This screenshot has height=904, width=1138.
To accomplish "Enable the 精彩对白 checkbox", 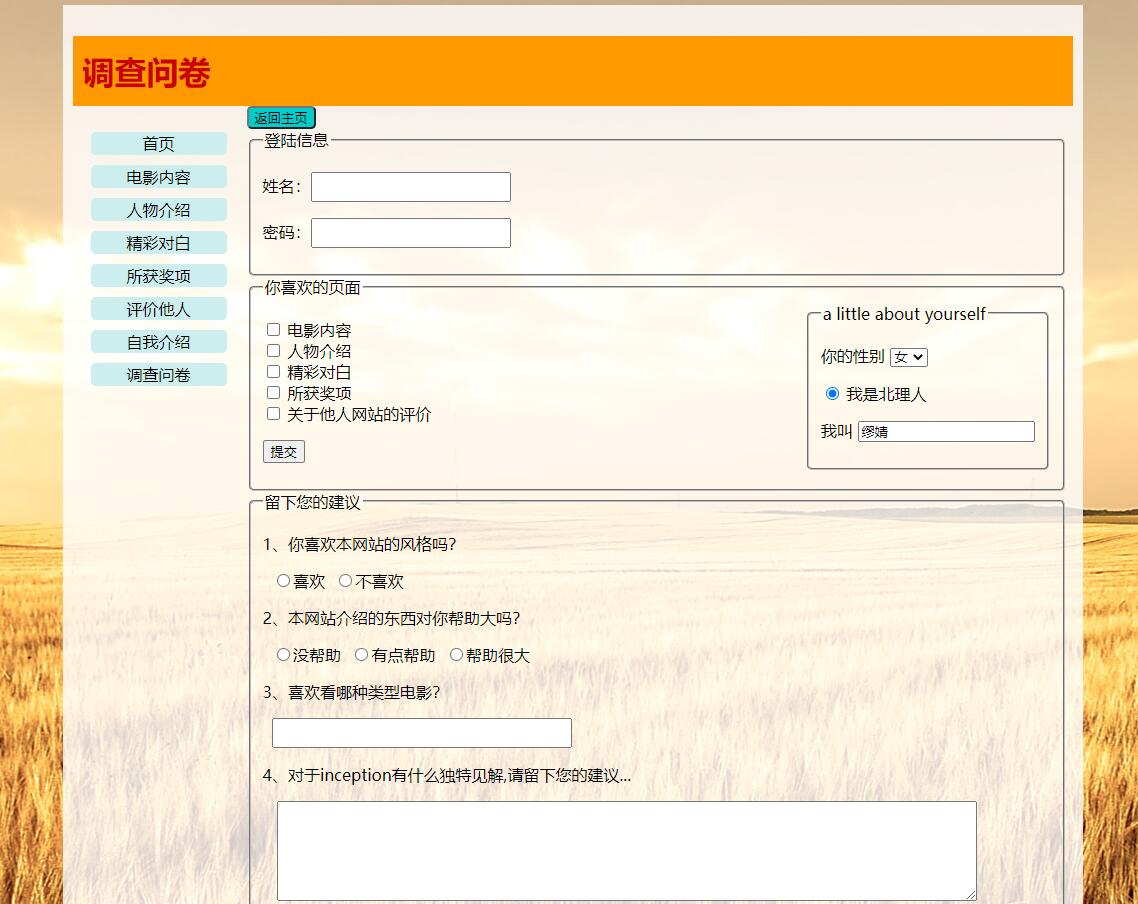I will [273, 372].
